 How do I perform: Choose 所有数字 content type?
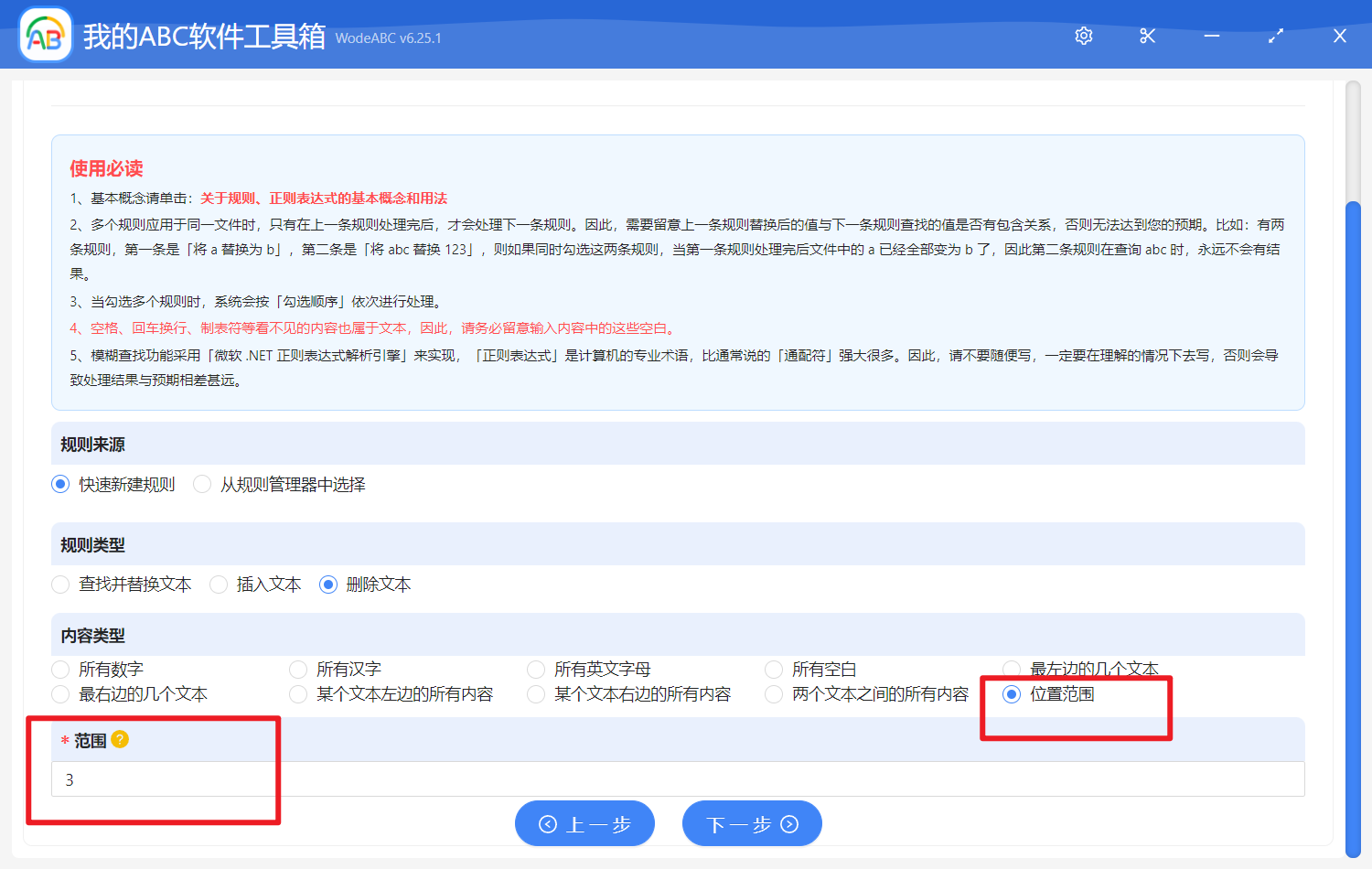click(x=60, y=669)
